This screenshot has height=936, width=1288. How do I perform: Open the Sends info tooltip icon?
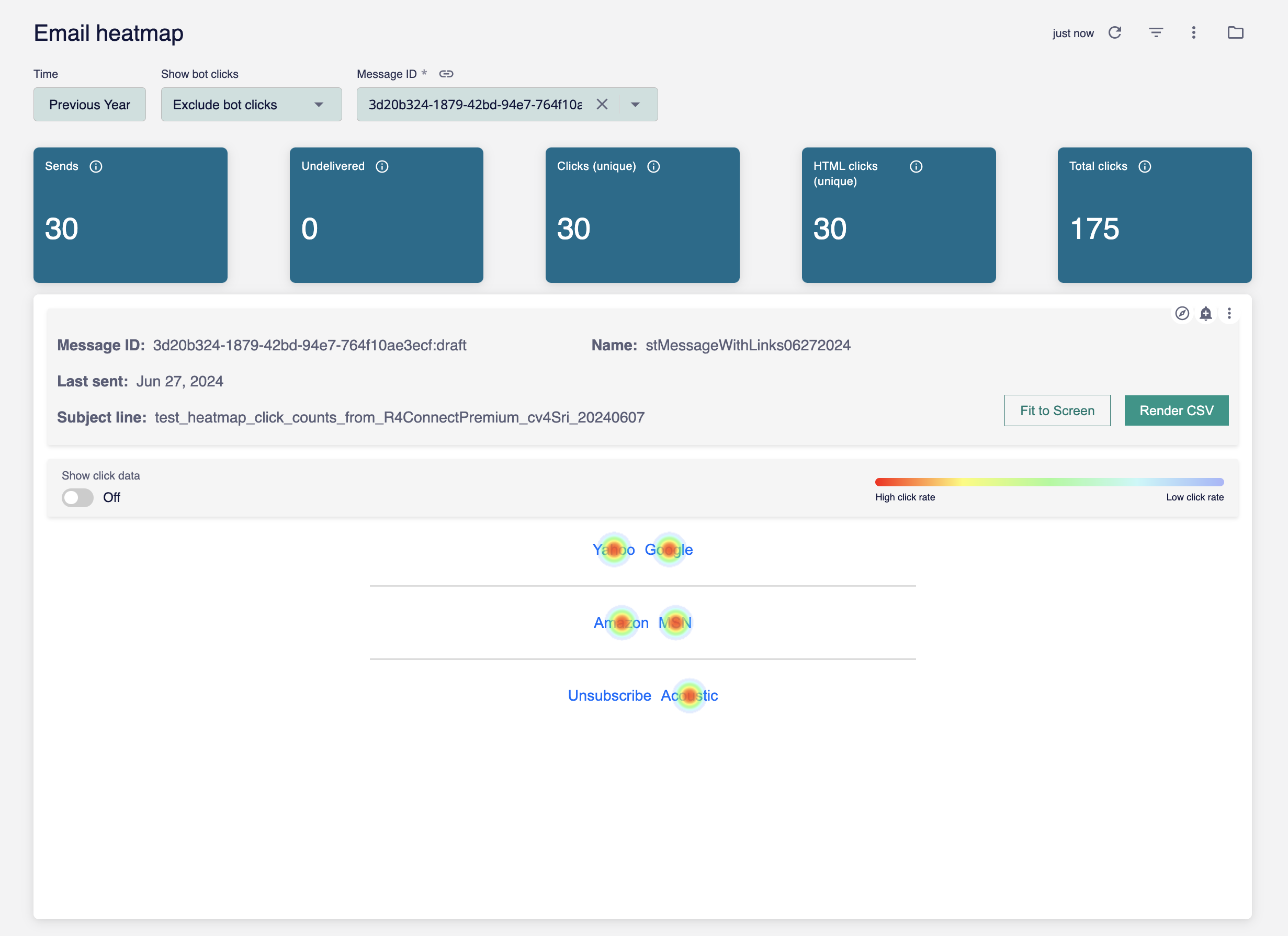(96, 166)
